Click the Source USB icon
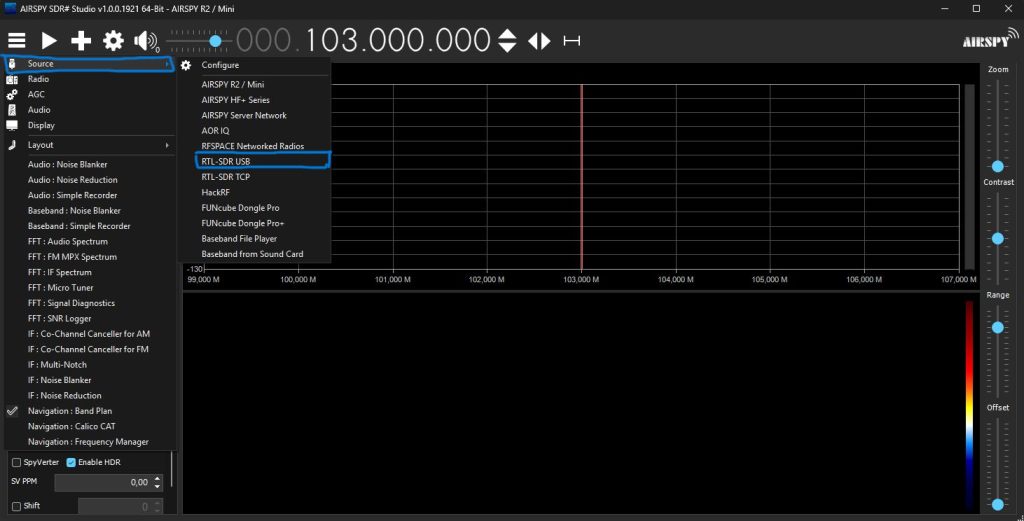The image size is (1024, 521). 12,63
